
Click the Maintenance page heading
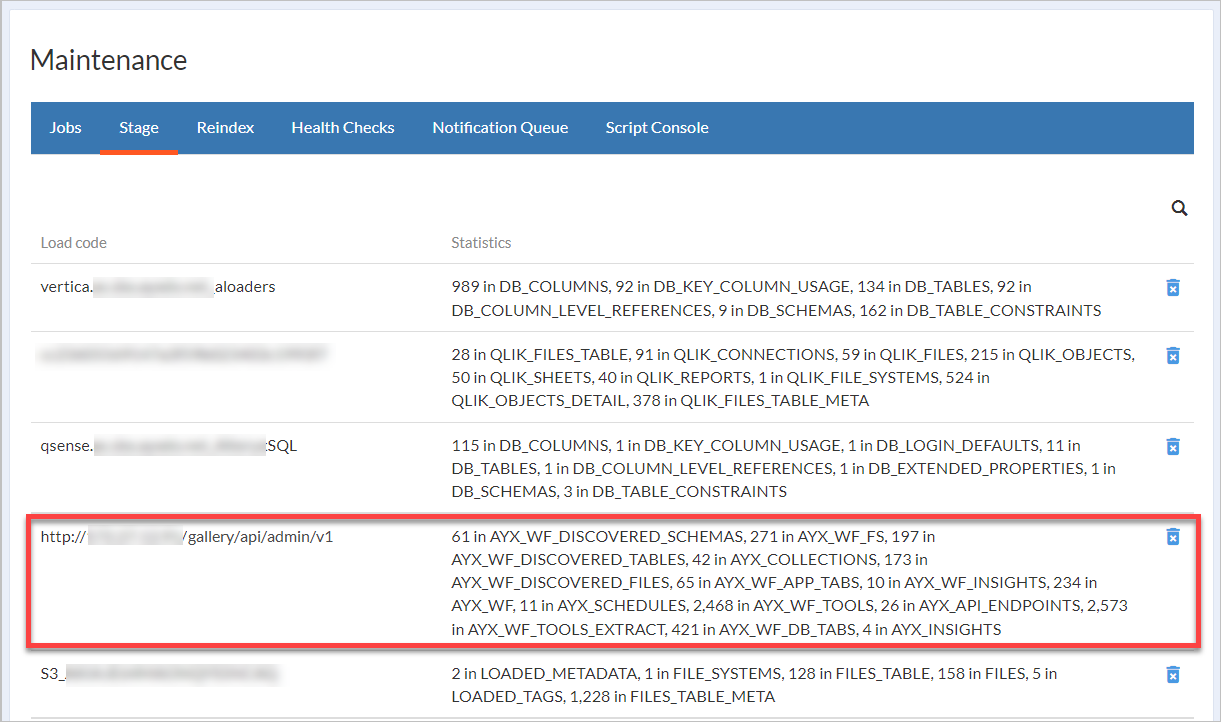pyautogui.click(x=108, y=60)
